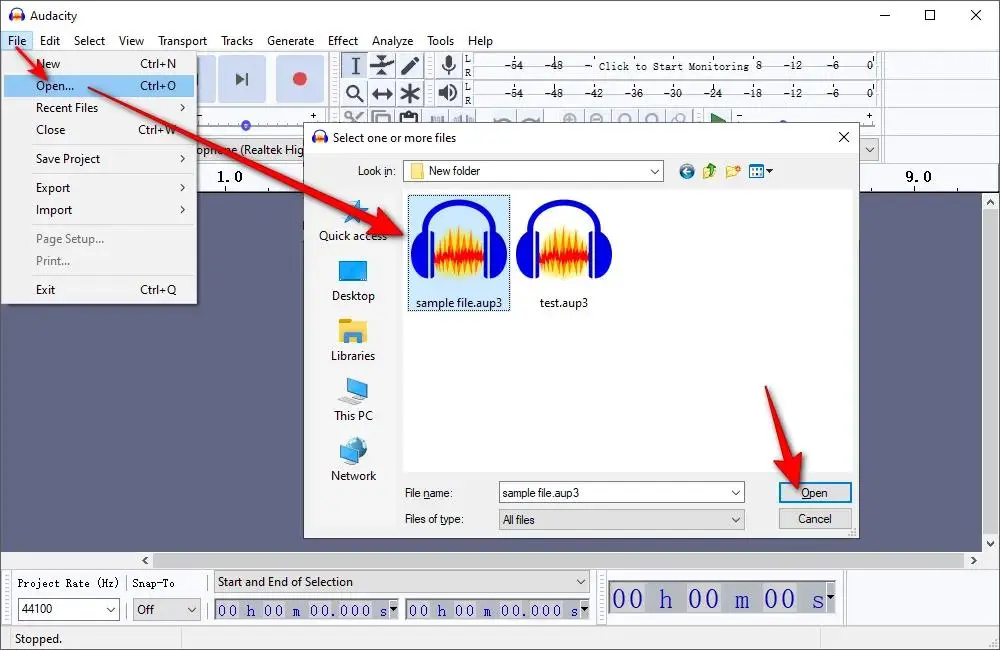Open This PC in the places sidebar
The width and height of the screenshot is (1000, 650).
(353, 400)
